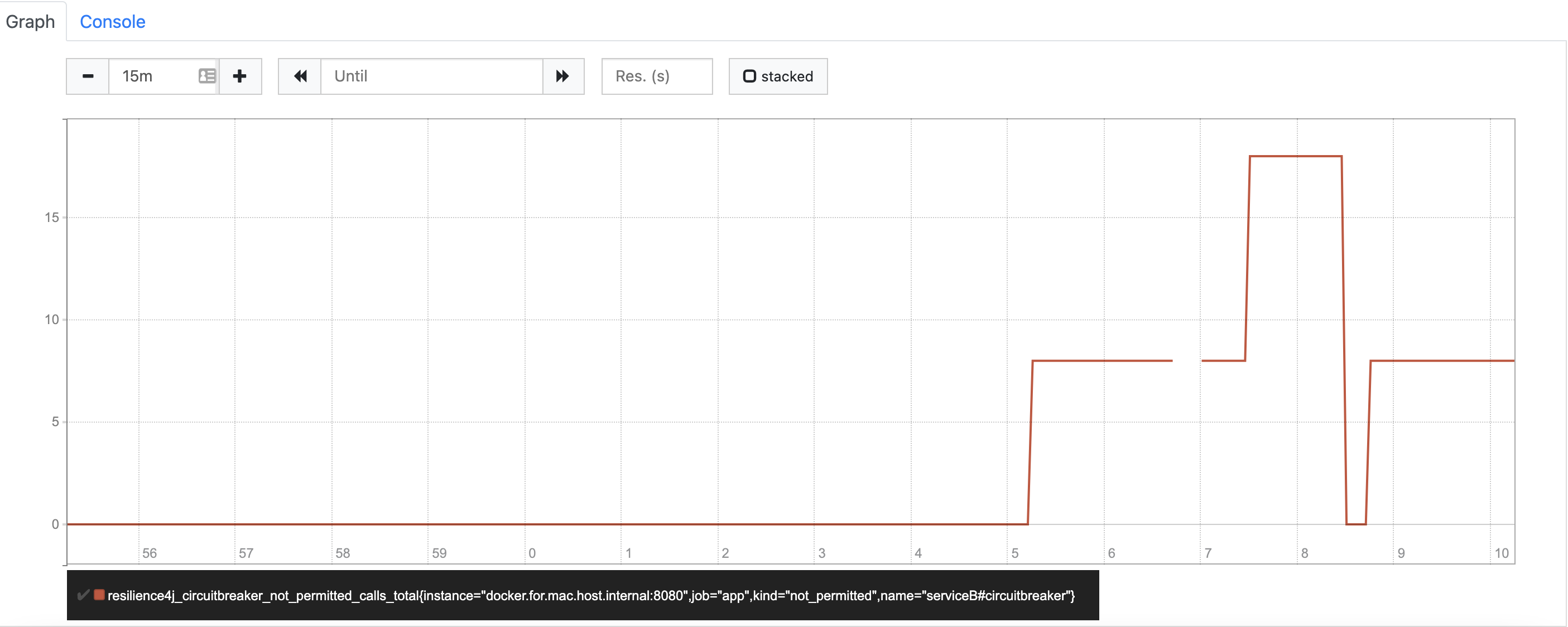
Task: Click the 56 label on the x-axis
Action: tap(150, 553)
